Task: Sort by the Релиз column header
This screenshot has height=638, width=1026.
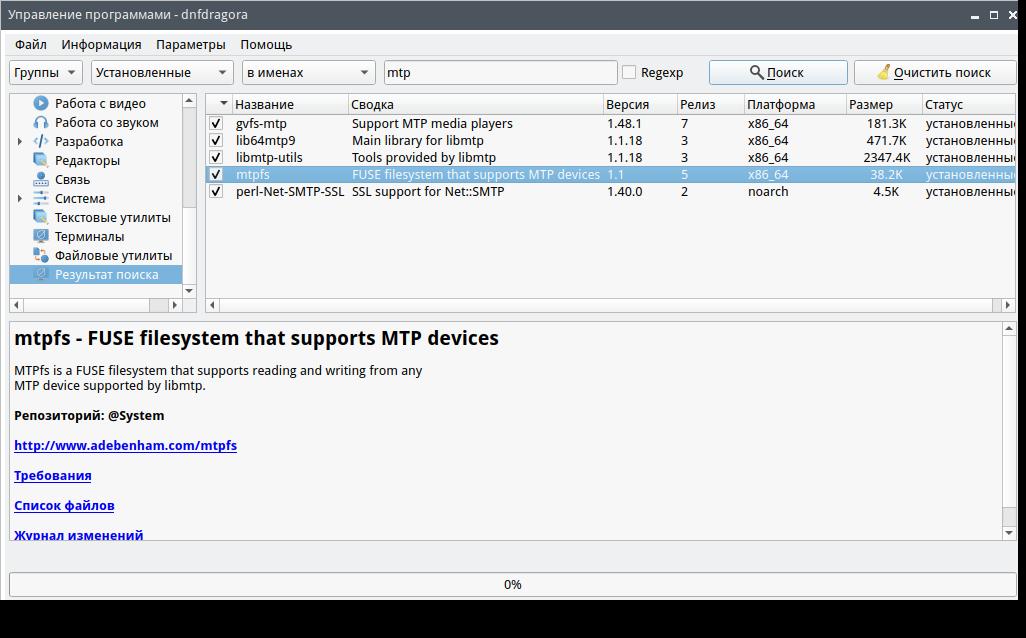Action: click(x=710, y=104)
